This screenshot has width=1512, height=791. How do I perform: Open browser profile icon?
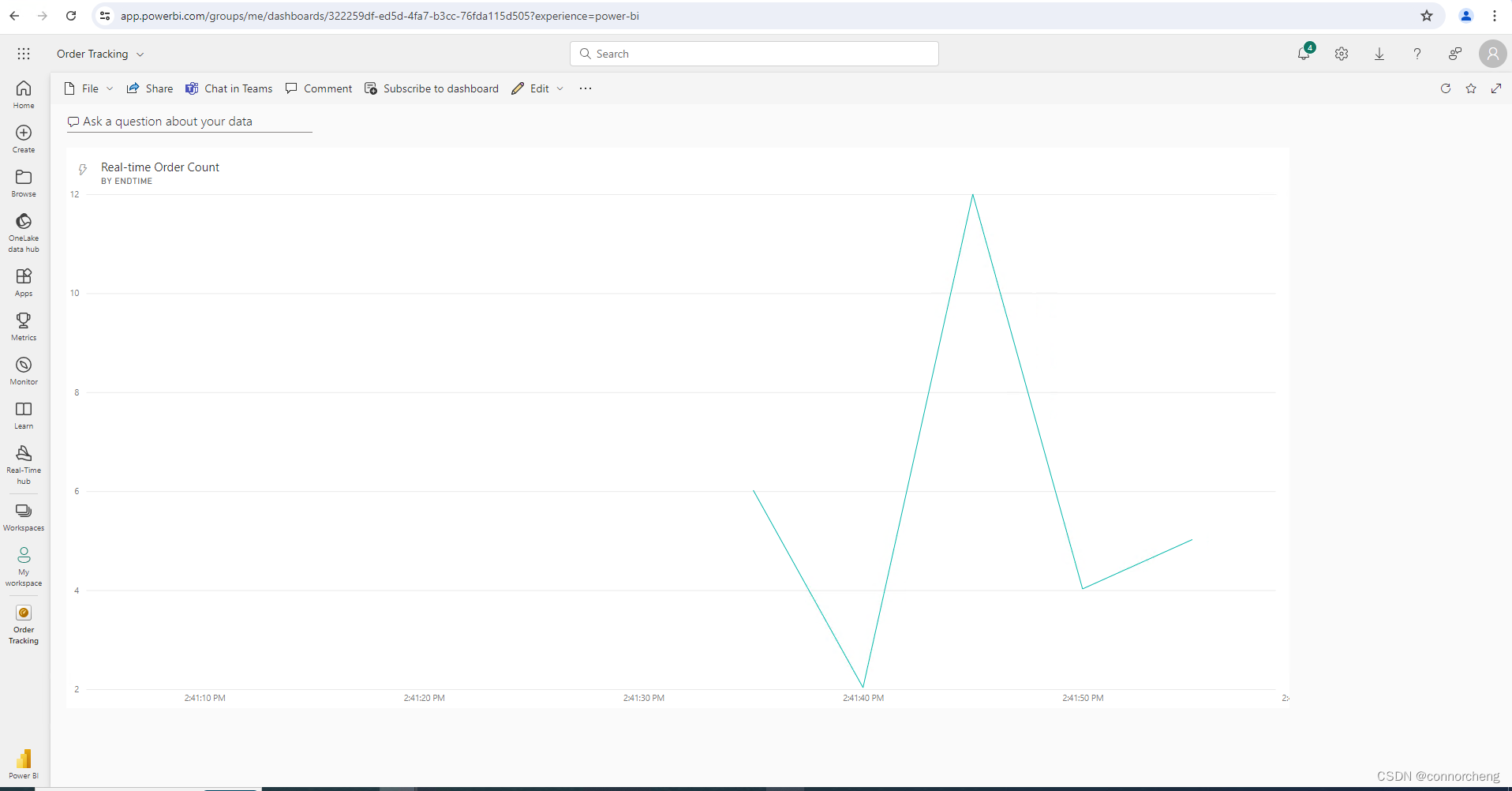click(x=1466, y=16)
